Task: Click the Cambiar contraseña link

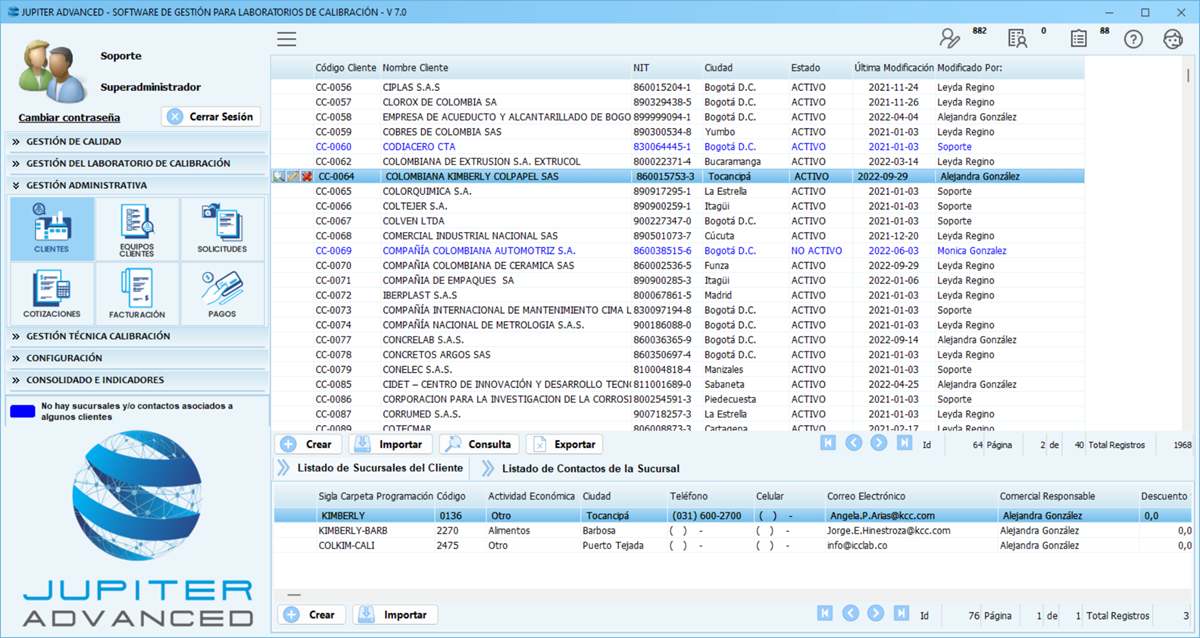Action: [69, 117]
